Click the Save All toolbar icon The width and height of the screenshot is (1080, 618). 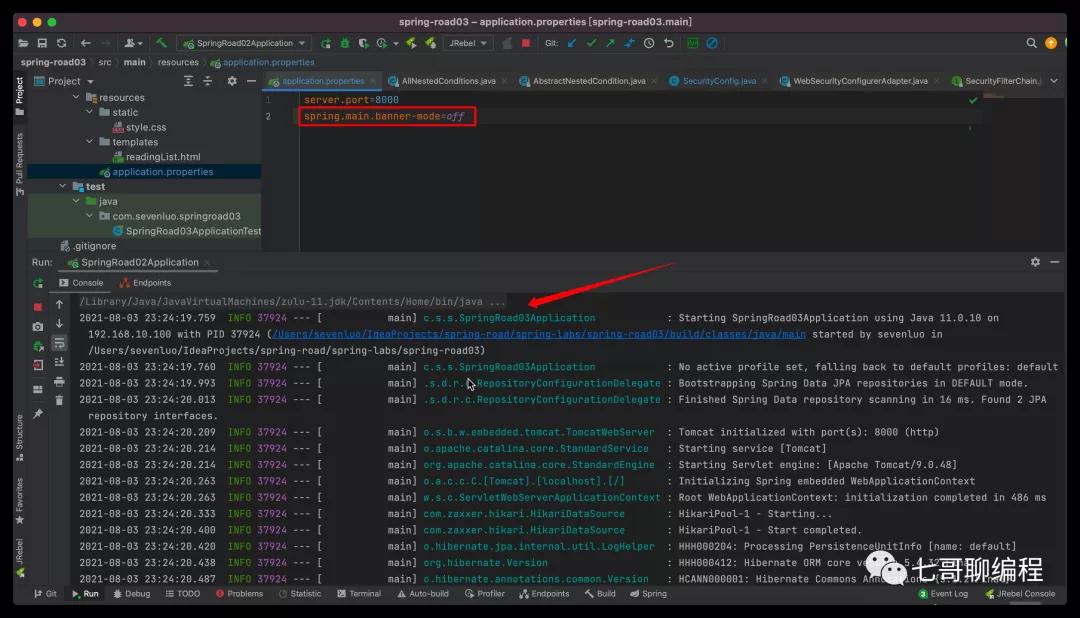click(42, 43)
